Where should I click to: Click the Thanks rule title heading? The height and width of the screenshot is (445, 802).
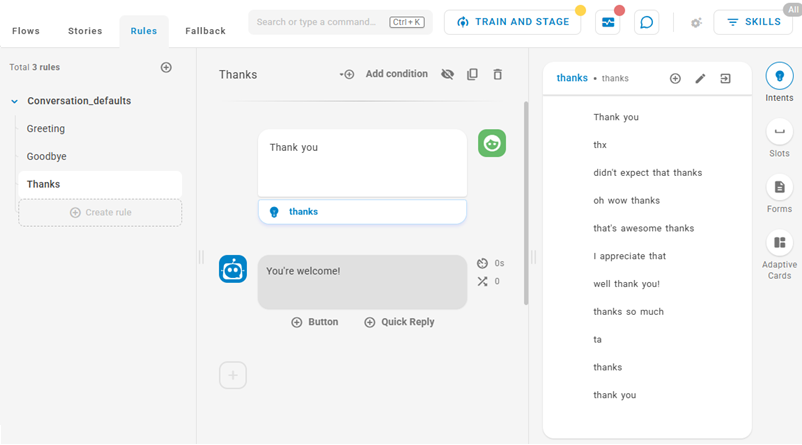coord(238,75)
